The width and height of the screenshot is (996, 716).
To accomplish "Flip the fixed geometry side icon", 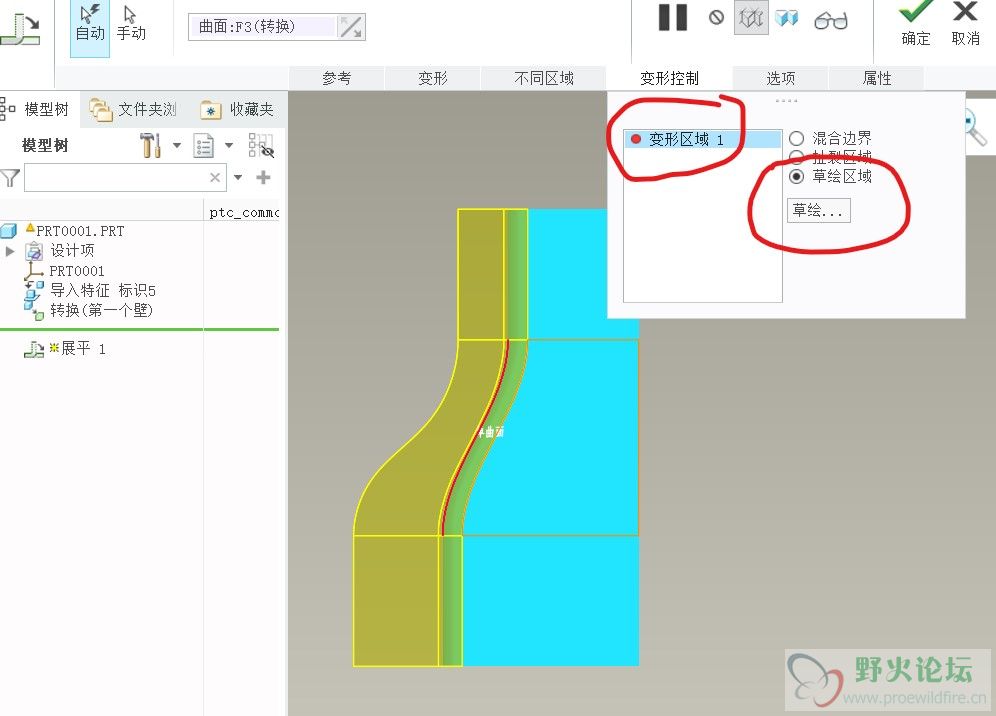I will coord(351,27).
